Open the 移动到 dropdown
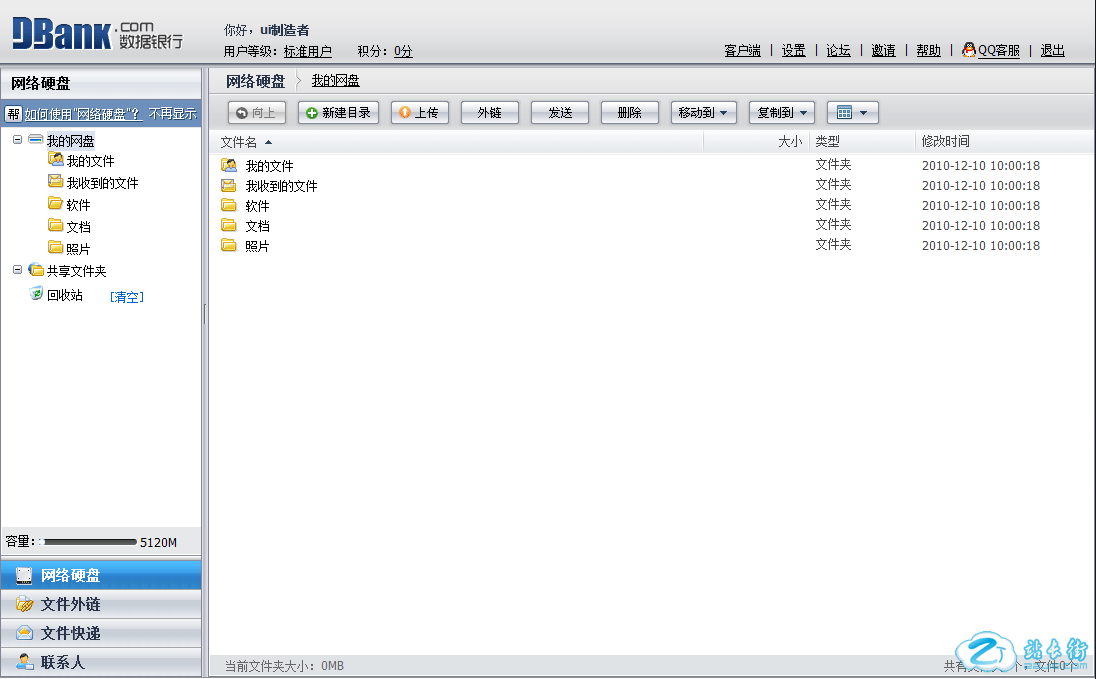Image resolution: width=1096 pixels, height=679 pixels. tap(704, 113)
